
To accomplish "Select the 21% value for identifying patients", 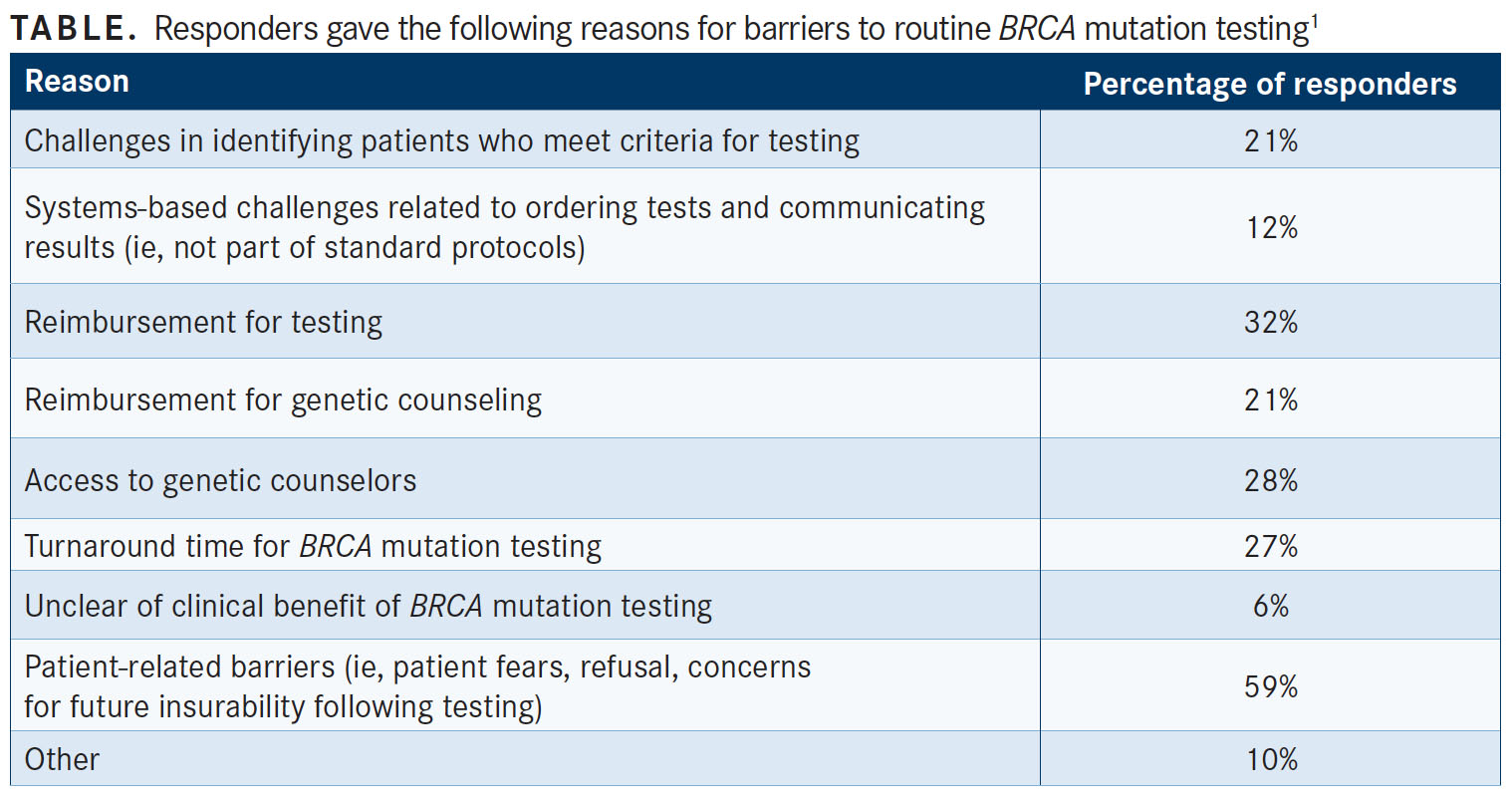I will coord(1271,140).
